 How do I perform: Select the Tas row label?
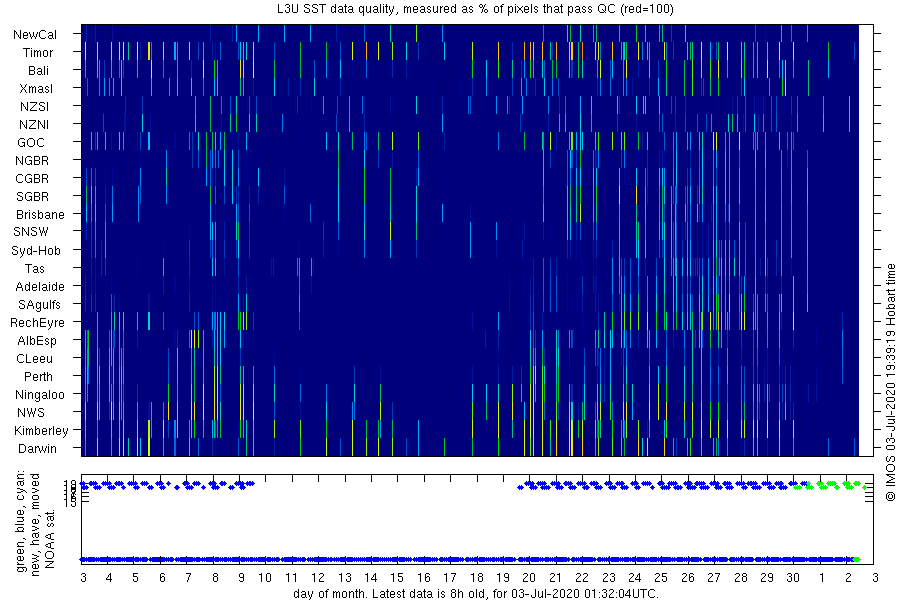click(34, 268)
